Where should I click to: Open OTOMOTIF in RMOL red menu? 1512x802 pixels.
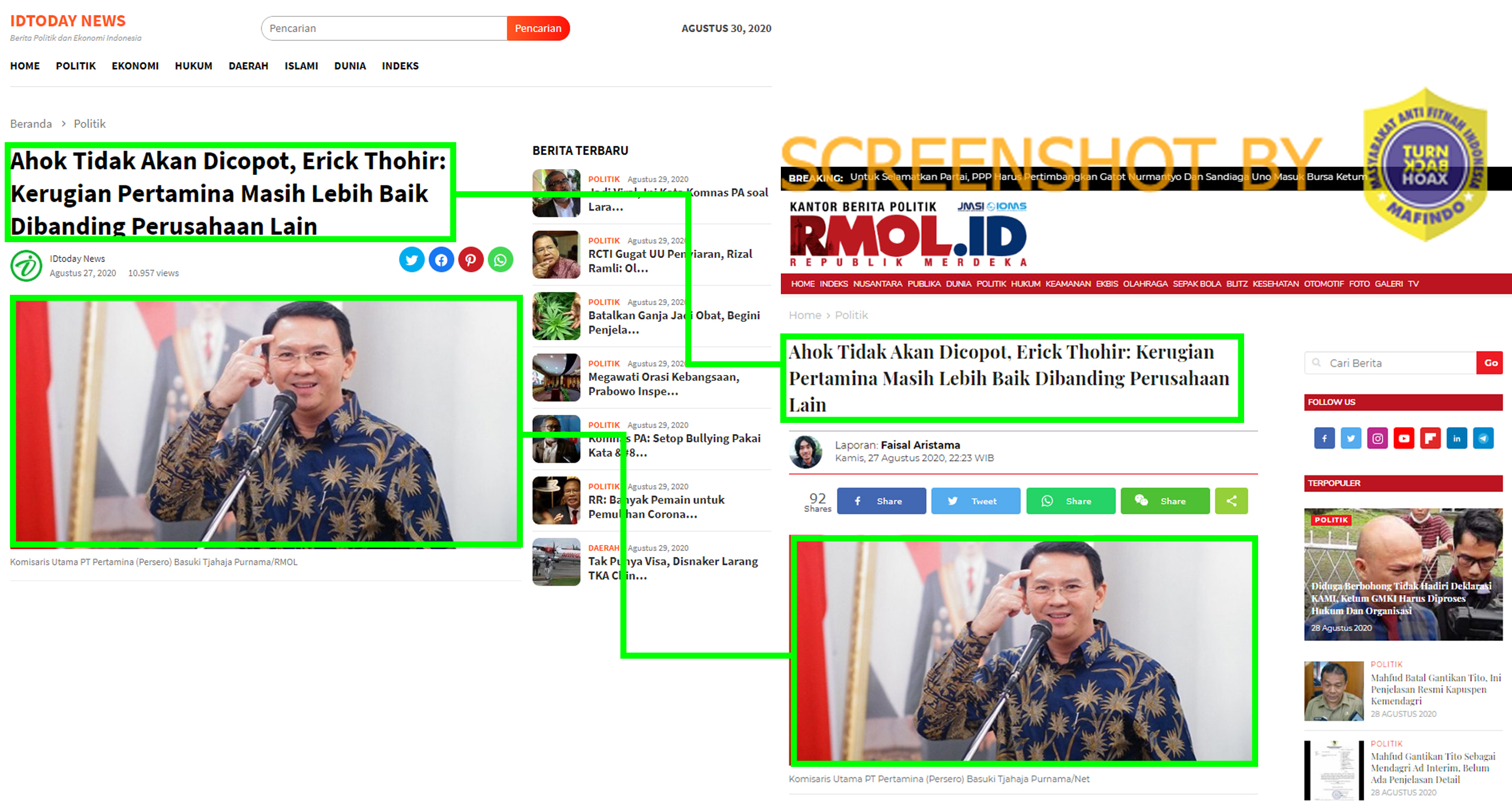[1324, 284]
